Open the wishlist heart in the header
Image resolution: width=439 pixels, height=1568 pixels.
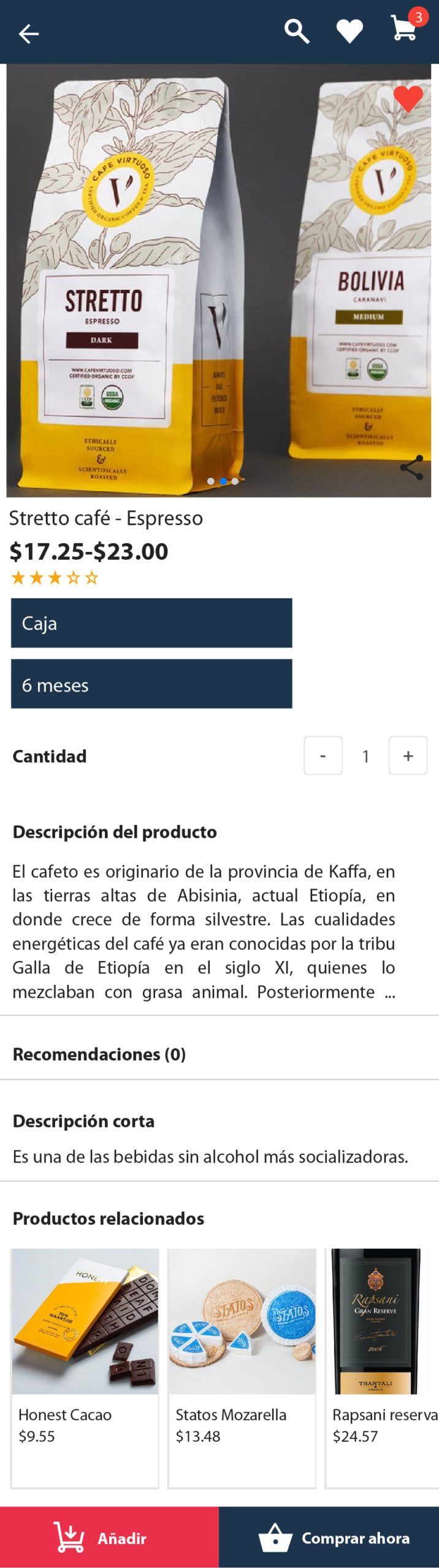tap(349, 31)
